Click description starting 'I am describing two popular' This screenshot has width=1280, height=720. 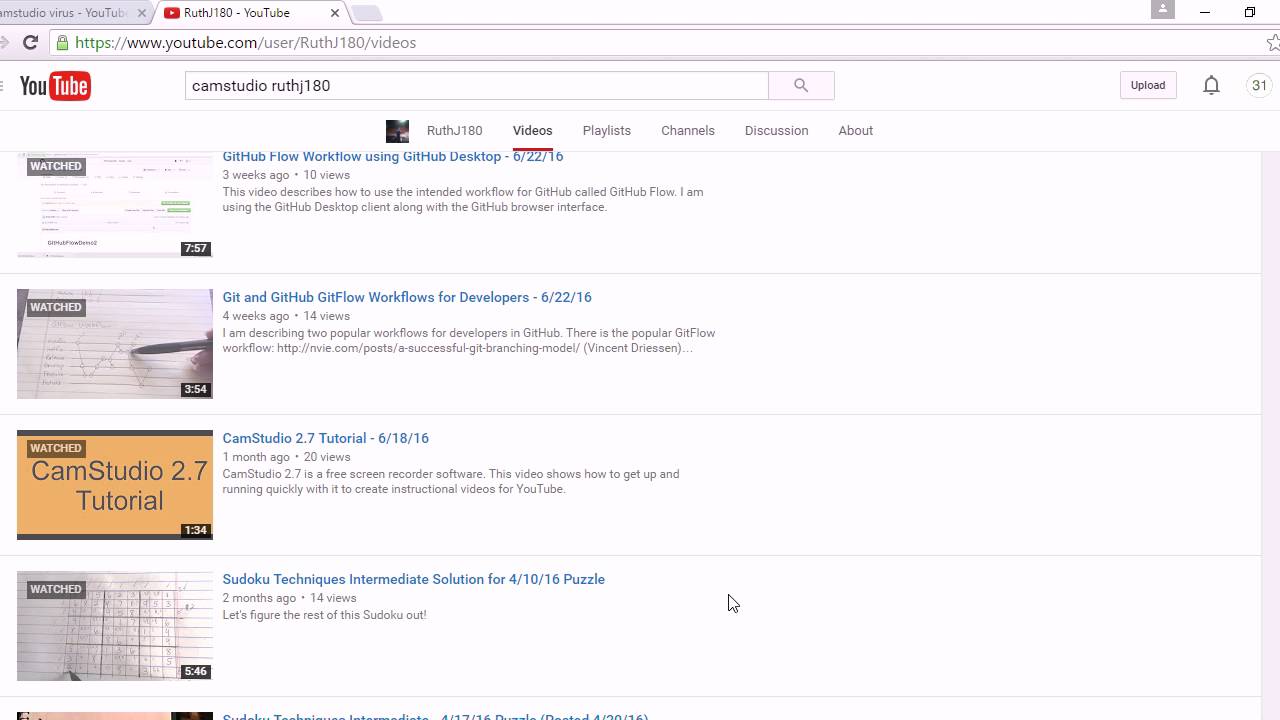[469, 341]
